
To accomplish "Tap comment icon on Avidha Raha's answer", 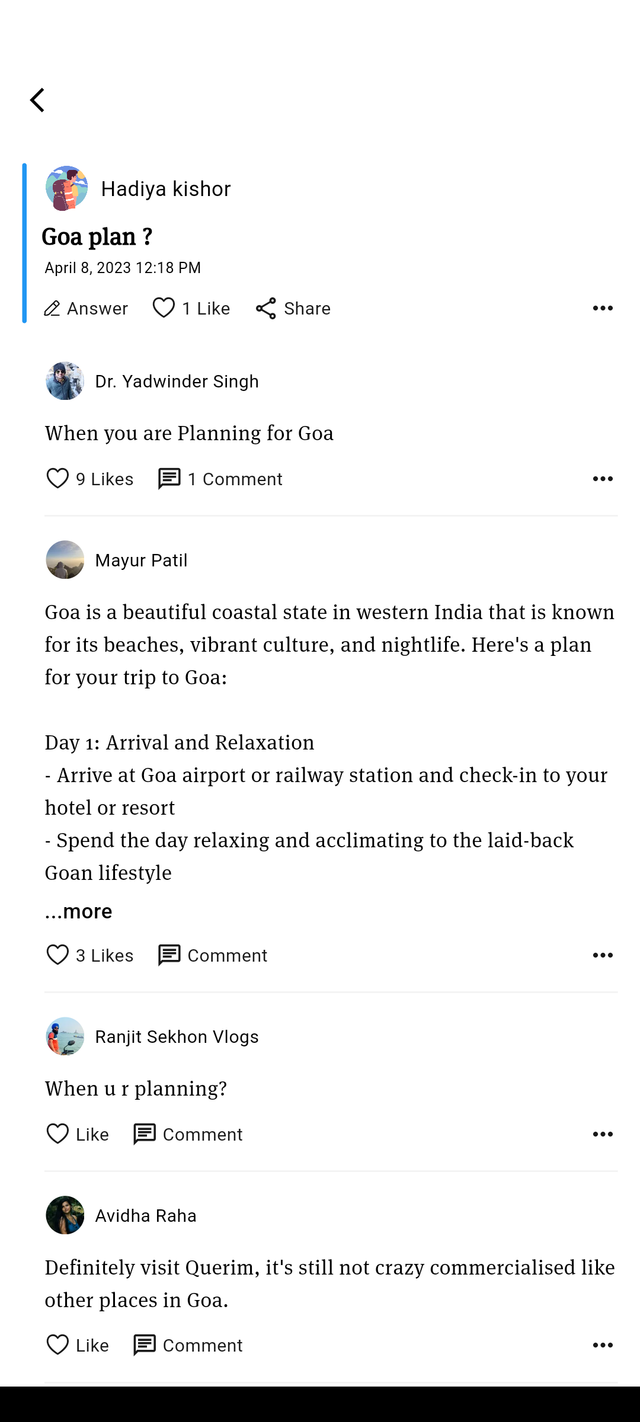I will point(145,1345).
